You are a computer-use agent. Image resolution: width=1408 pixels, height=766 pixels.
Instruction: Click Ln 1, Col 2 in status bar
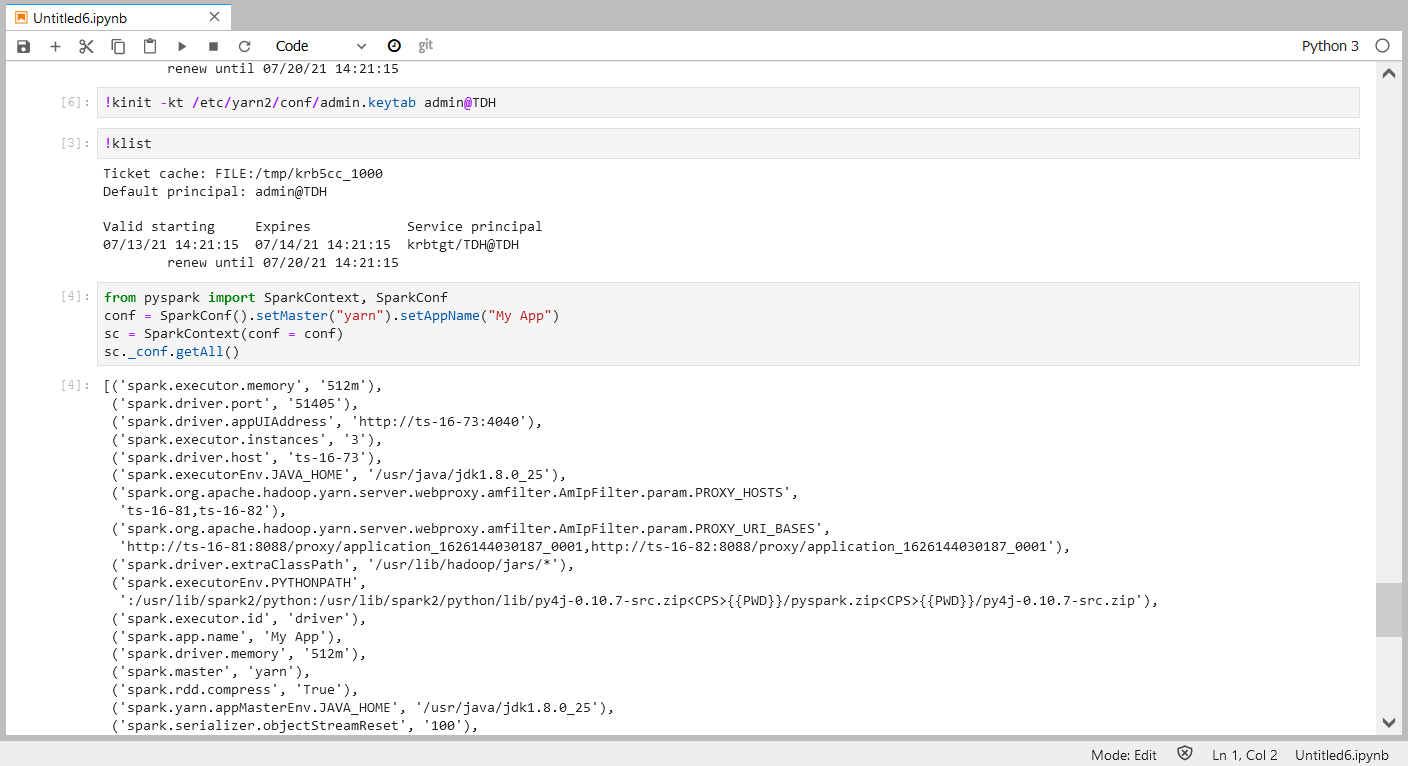tap(1244, 755)
